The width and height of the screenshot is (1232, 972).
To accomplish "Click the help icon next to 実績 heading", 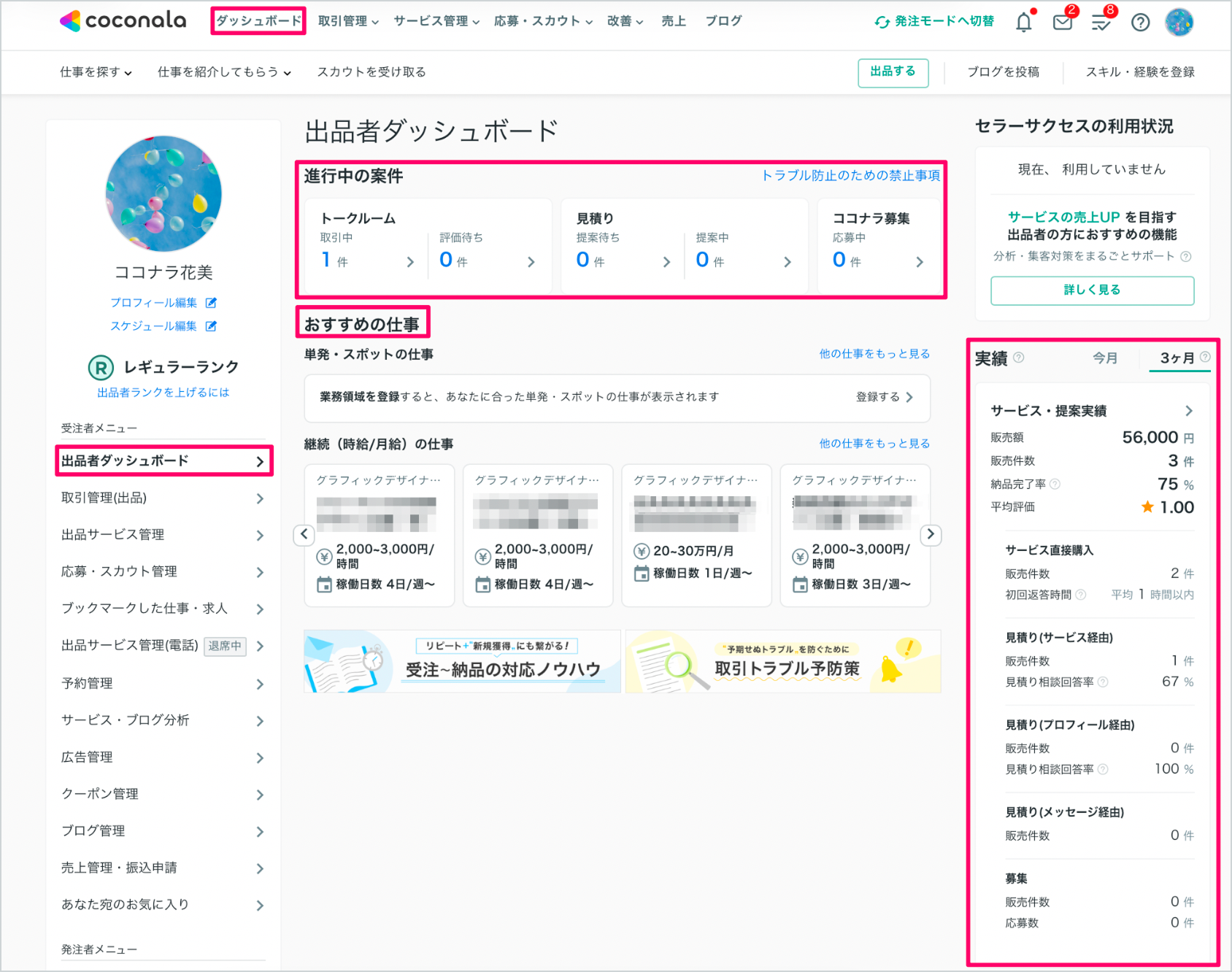I will tap(1019, 358).
